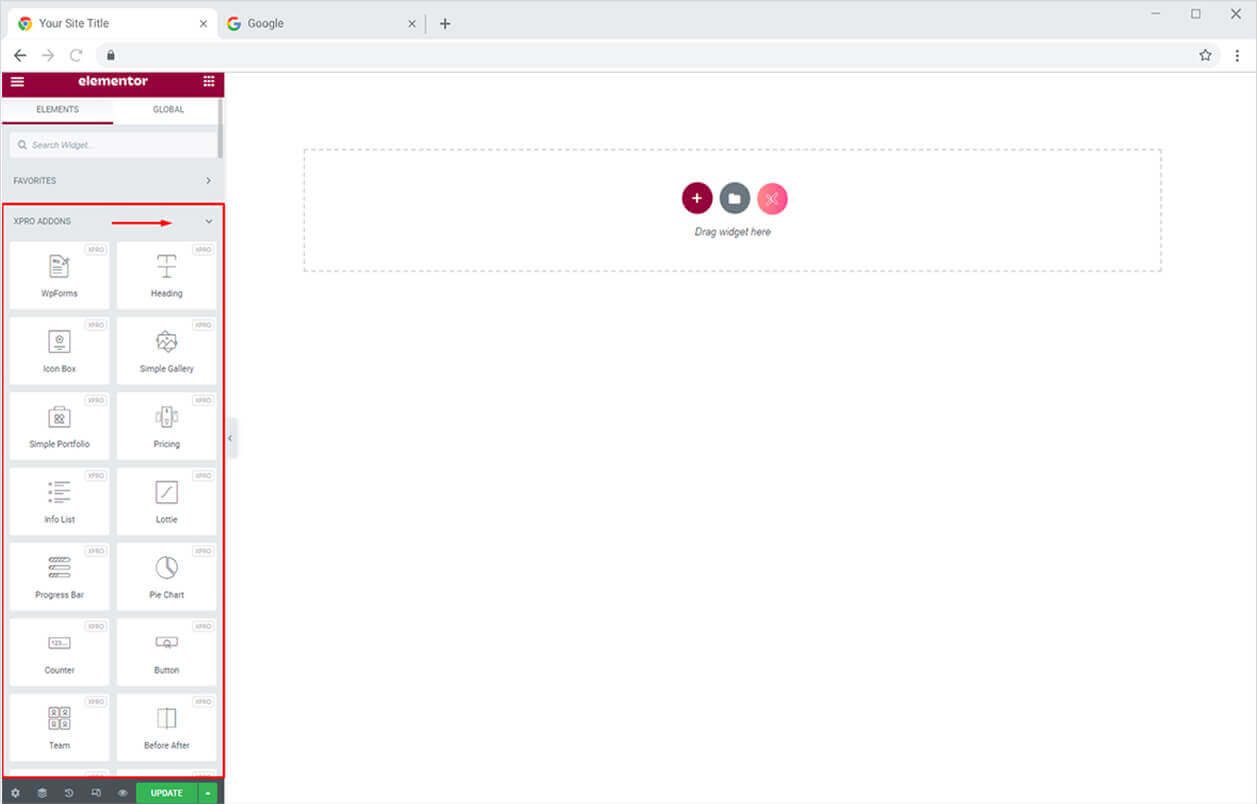
Task: Open page settings gear icon
Action: point(15,793)
